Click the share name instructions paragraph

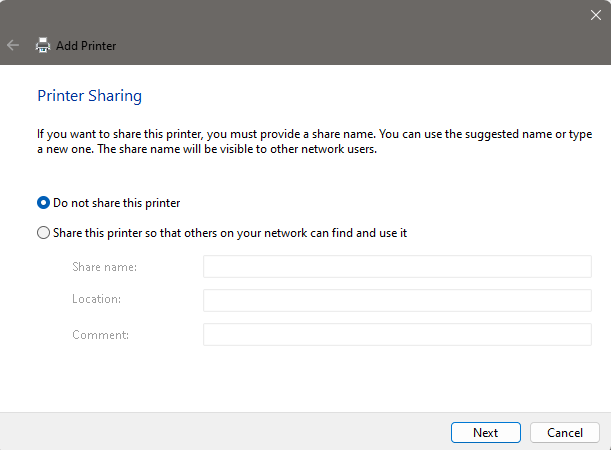(314, 141)
